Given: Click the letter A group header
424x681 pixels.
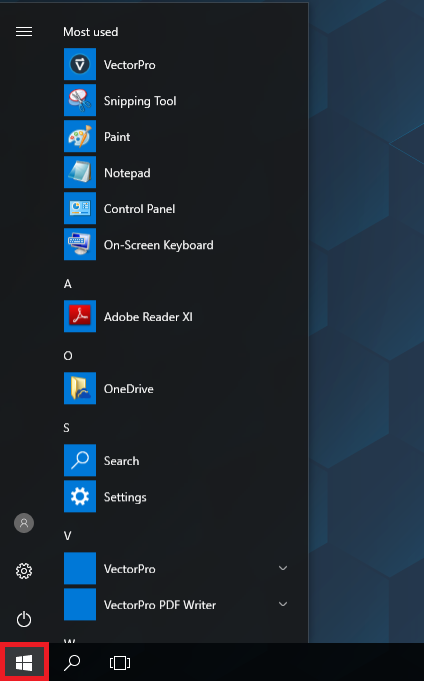Looking at the screenshot, I should 68,284.
